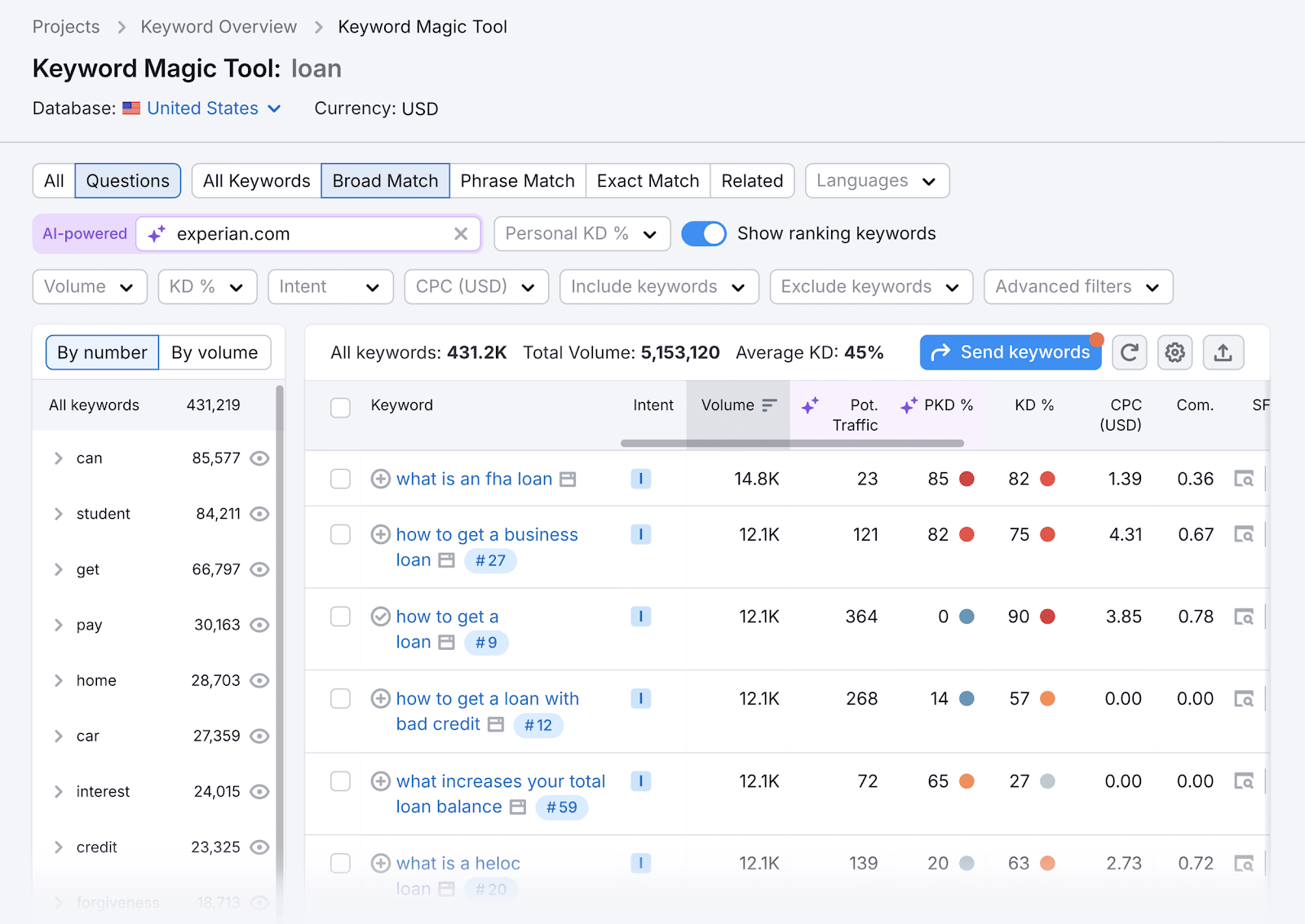This screenshot has width=1305, height=924.
Task: Click the checkmark icon beside 'how to get a loan'
Action: 381,617
